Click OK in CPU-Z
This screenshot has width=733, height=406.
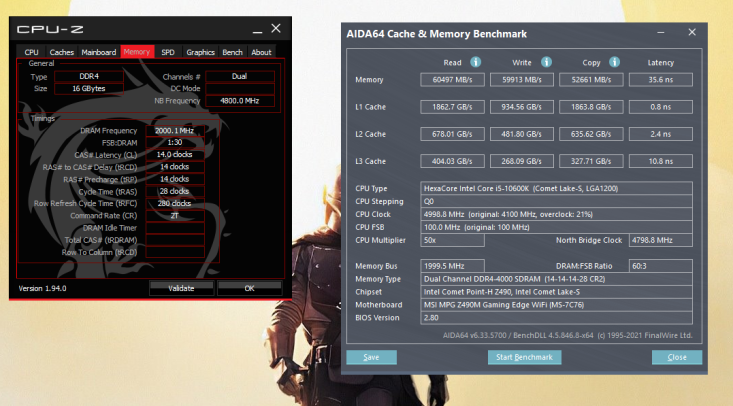coord(250,288)
